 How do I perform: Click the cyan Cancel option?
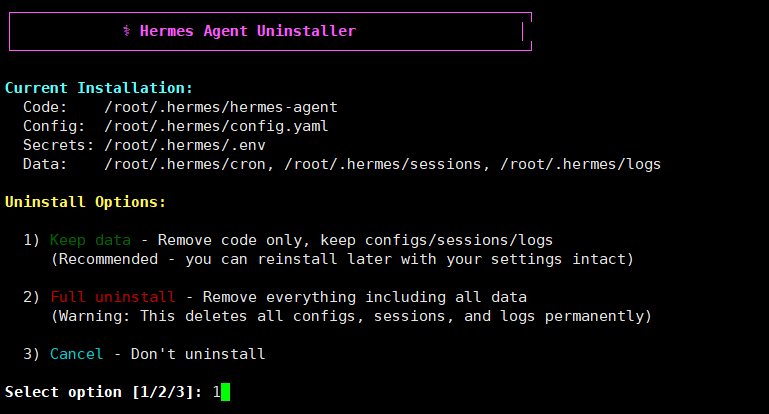point(76,354)
